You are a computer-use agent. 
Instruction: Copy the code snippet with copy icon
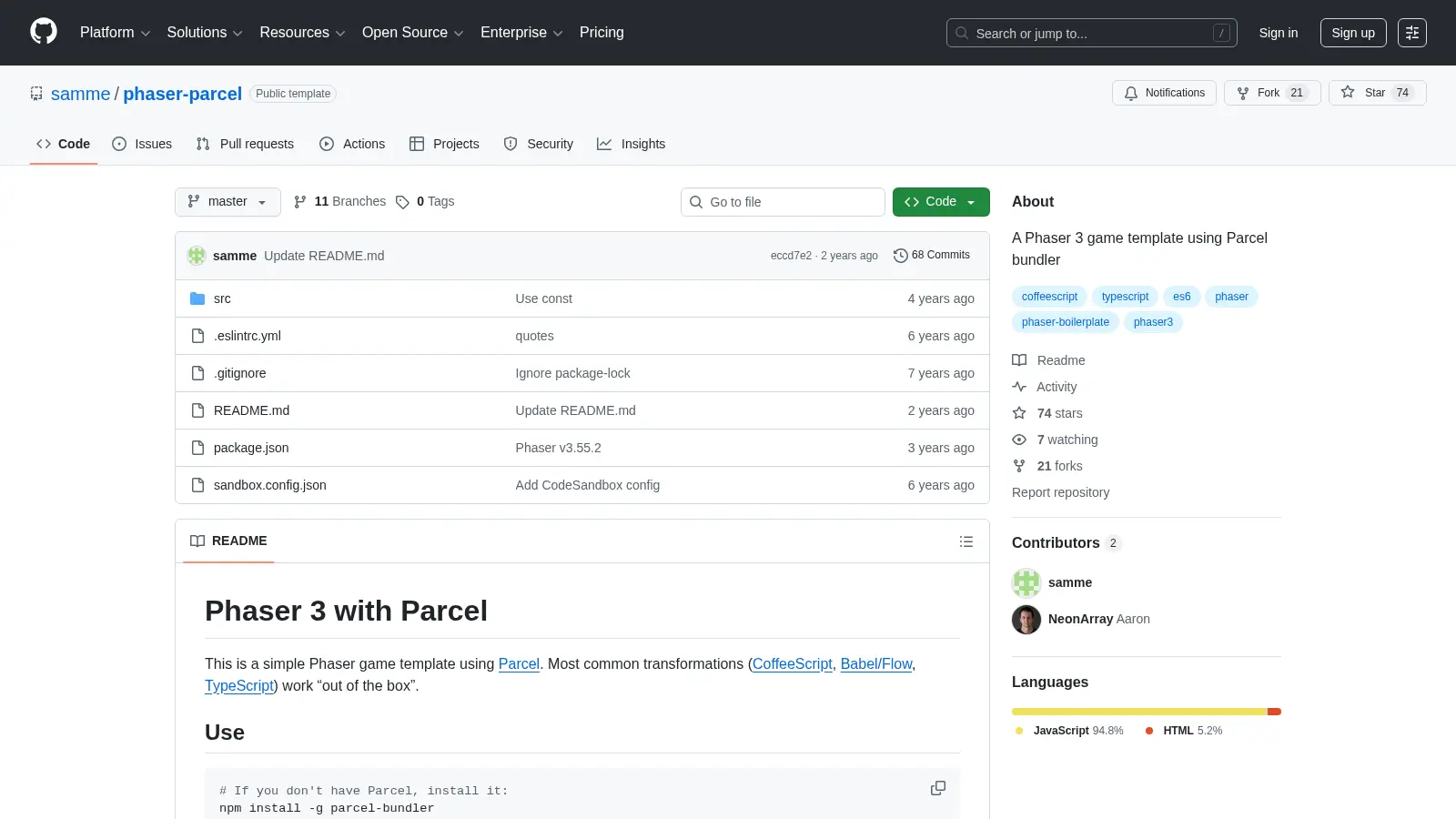938,788
